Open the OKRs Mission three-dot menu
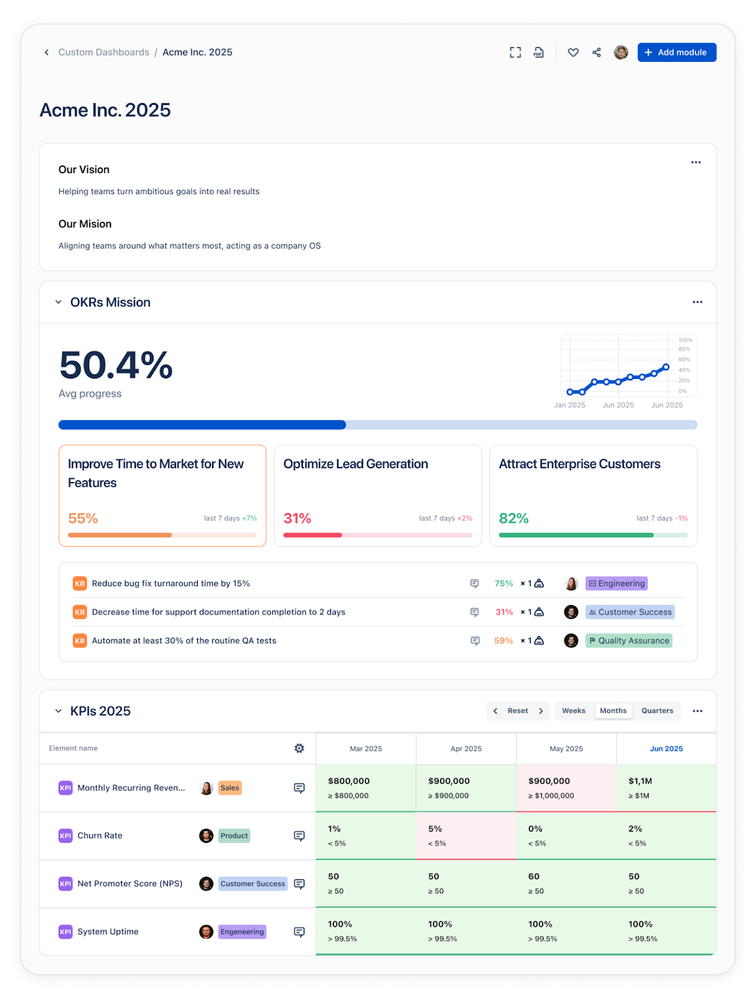This screenshot has height=999, width=756. tap(697, 302)
